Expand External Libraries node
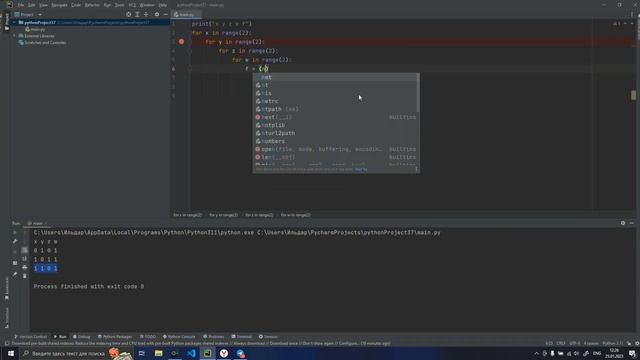 tap(15, 36)
